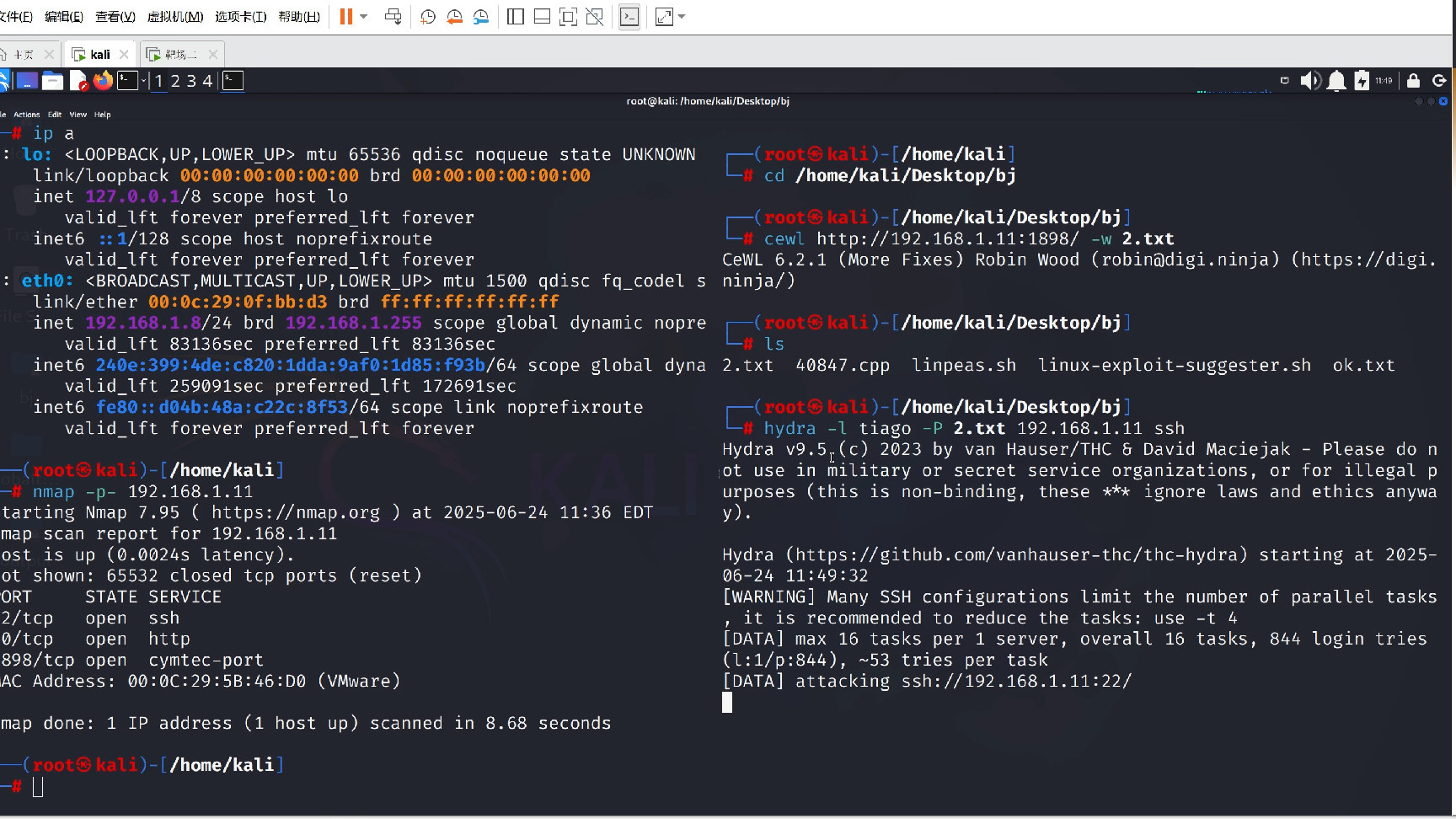This screenshot has height=819, width=1456.
Task: Switch to the kali VM tab
Action: (99, 54)
